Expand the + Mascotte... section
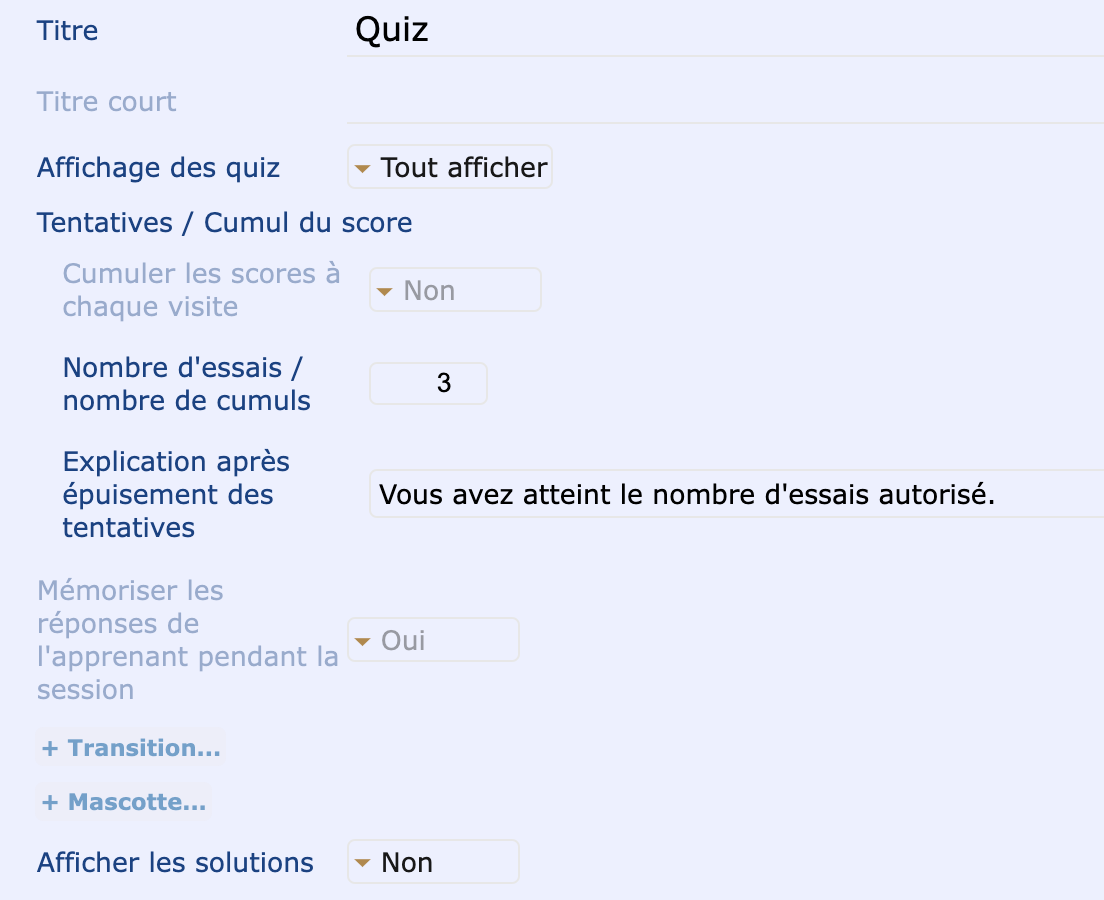The width and height of the screenshot is (1104, 900). (124, 801)
